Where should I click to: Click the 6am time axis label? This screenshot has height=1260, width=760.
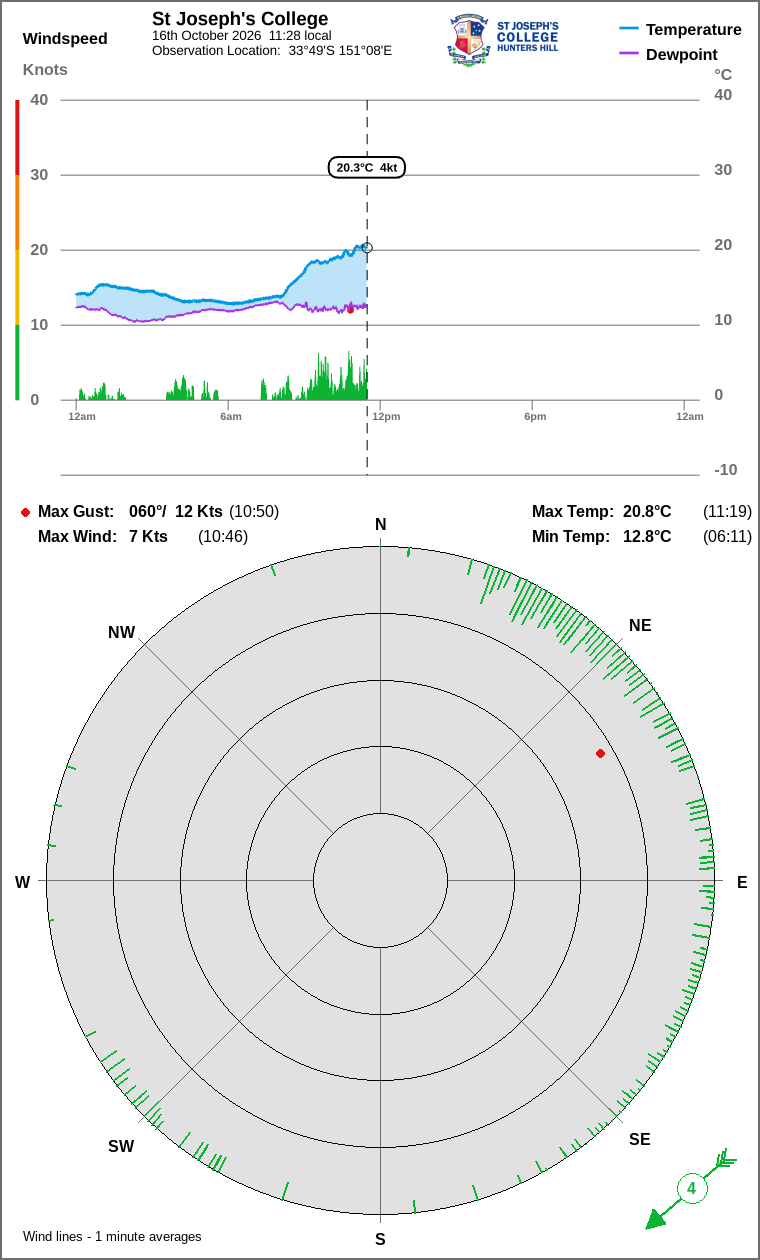(231, 416)
